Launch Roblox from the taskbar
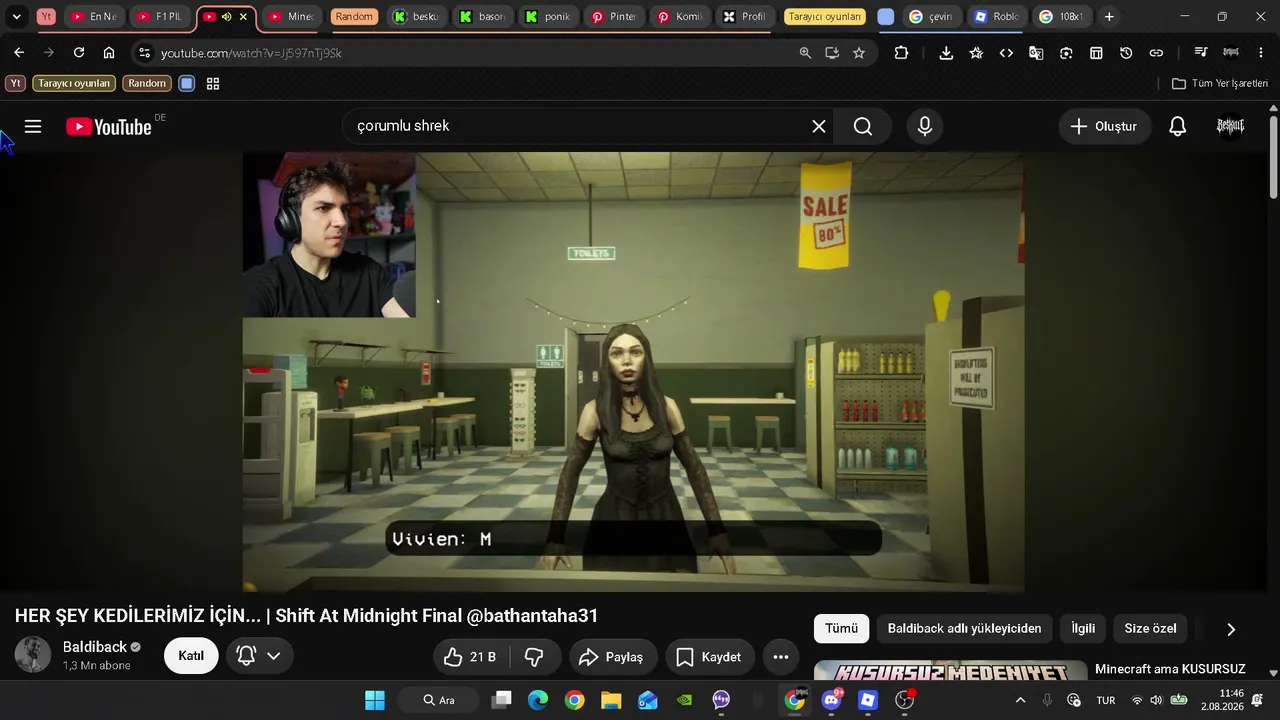The height and width of the screenshot is (720, 1280). pyautogui.click(x=868, y=700)
